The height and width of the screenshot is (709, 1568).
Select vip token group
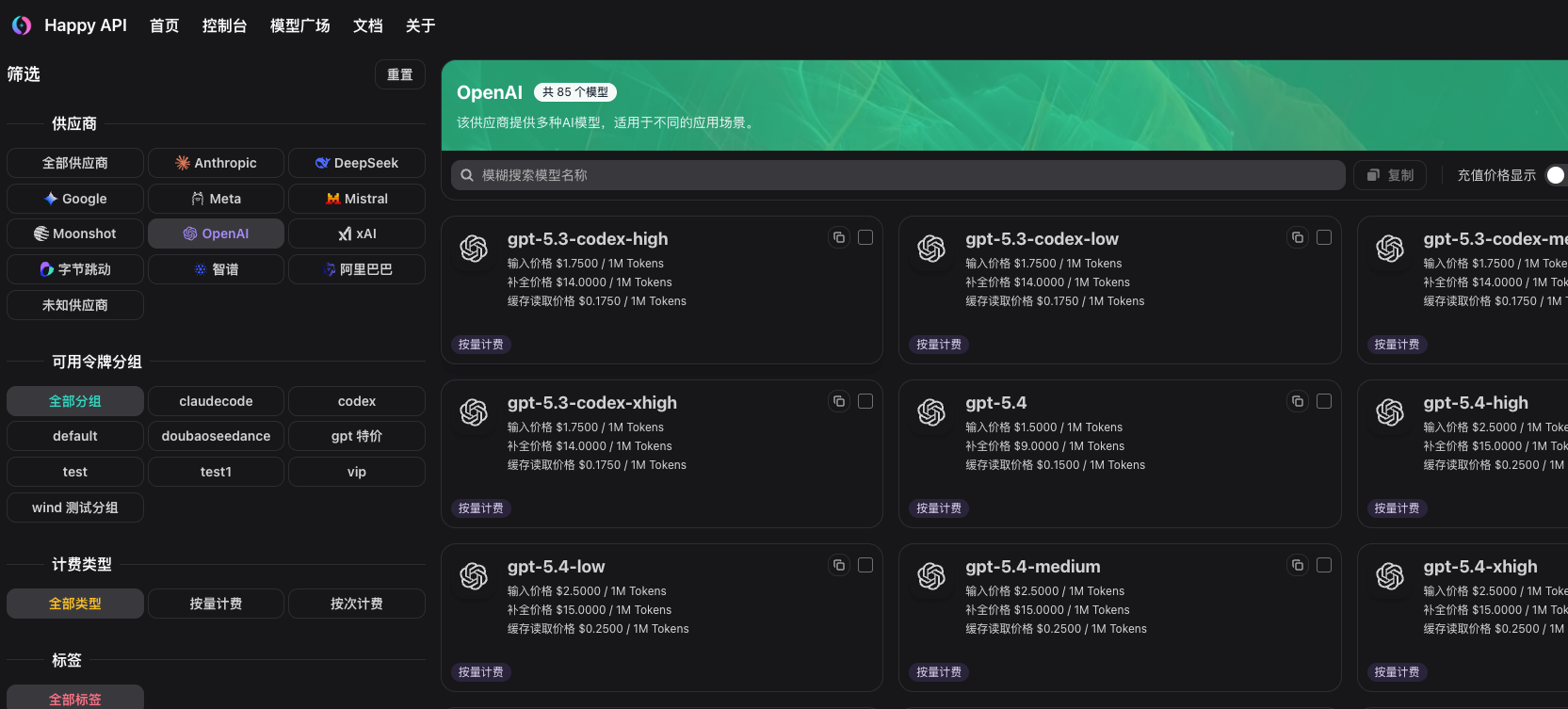[x=357, y=472]
